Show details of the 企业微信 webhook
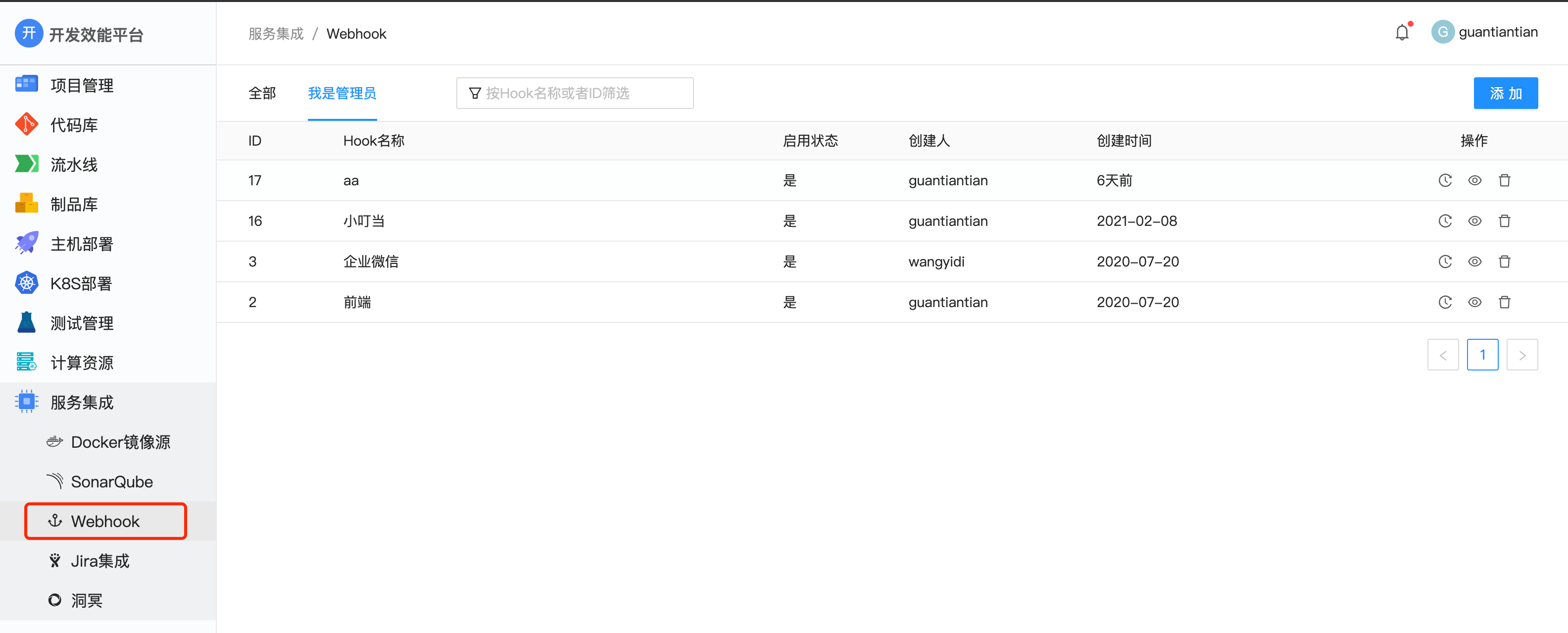The image size is (1568, 633). 1475,262
